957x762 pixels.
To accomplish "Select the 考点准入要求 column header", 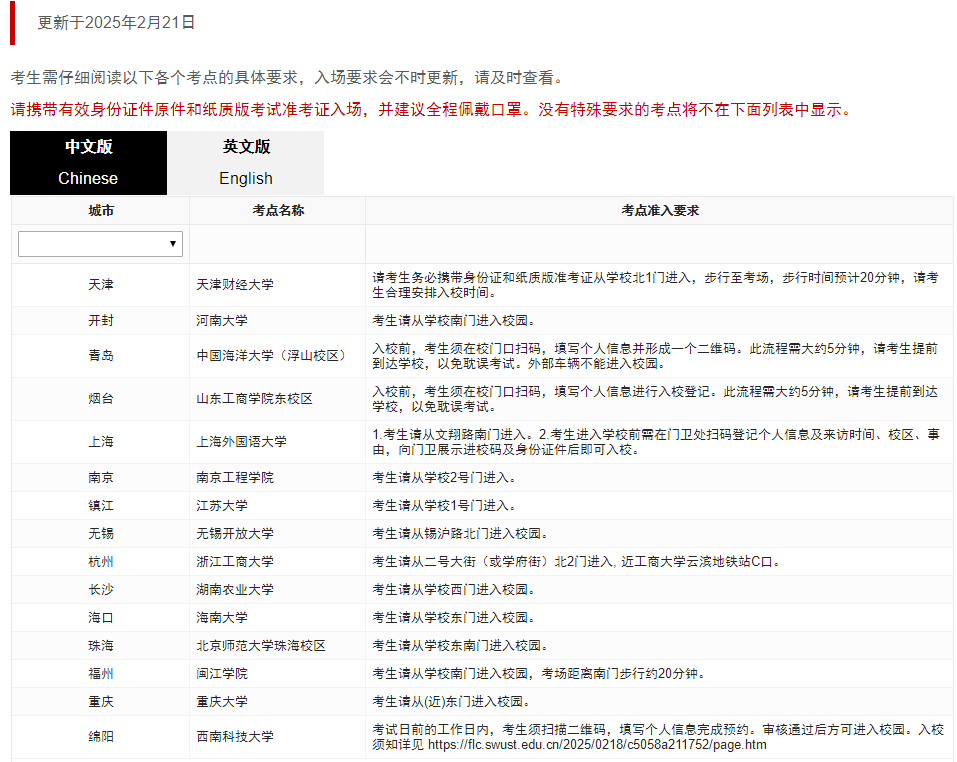I will 660,210.
